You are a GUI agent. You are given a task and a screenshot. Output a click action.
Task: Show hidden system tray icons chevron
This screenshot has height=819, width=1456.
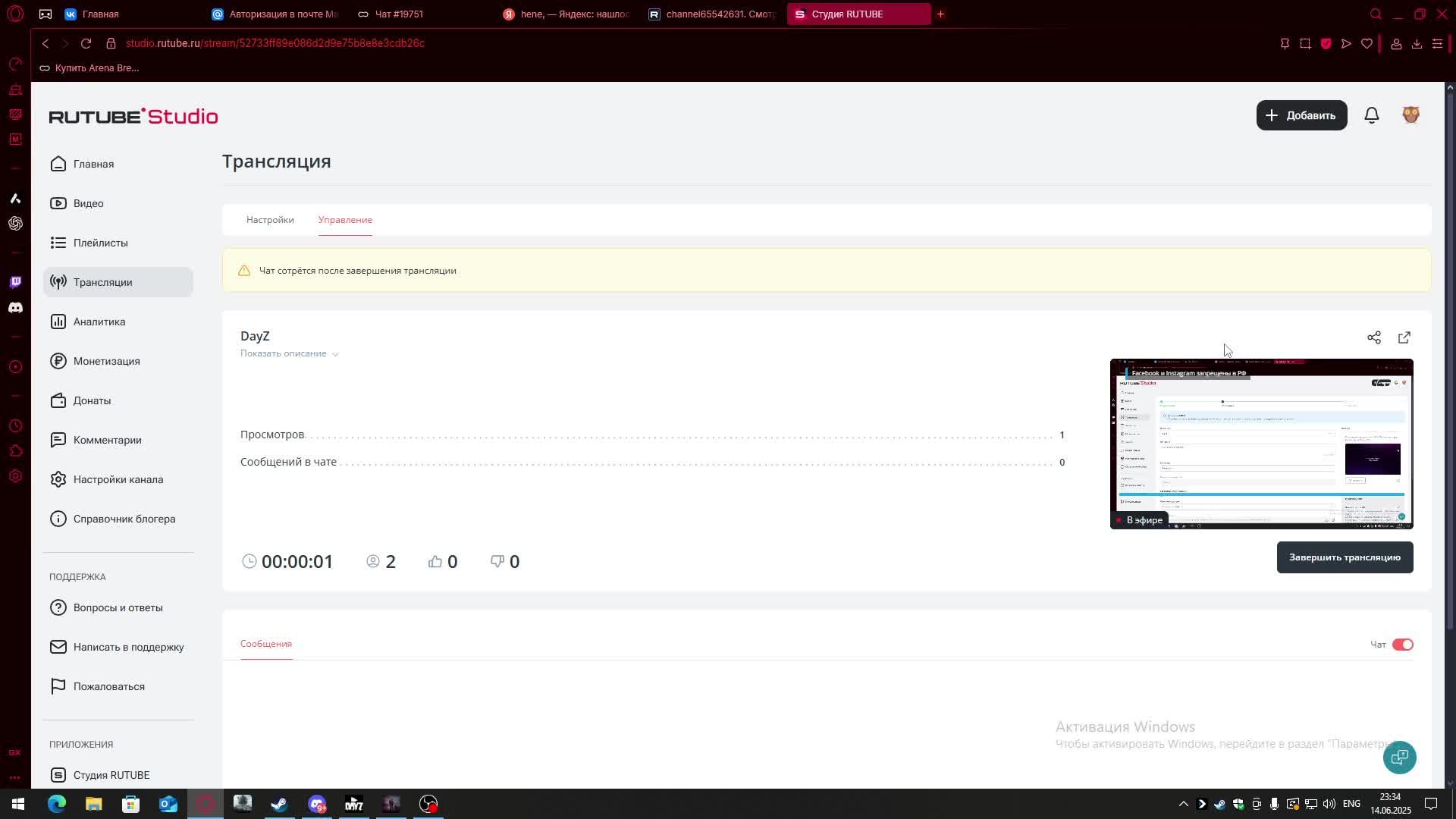pos(1183,804)
